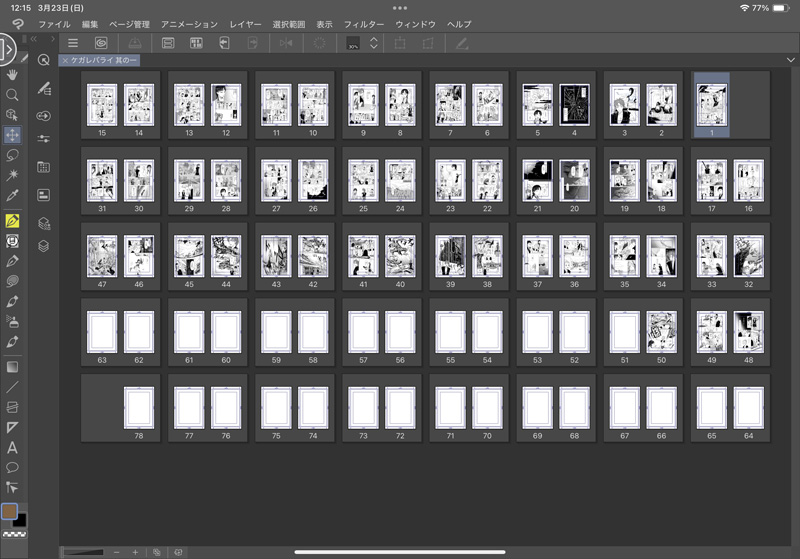Select the Gradient tool
The height and width of the screenshot is (559, 800).
click(x=12, y=366)
